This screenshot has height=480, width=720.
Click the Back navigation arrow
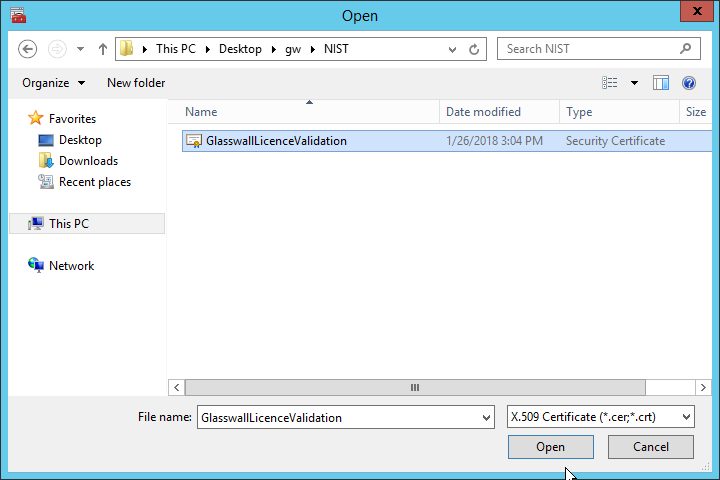click(28, 49)
